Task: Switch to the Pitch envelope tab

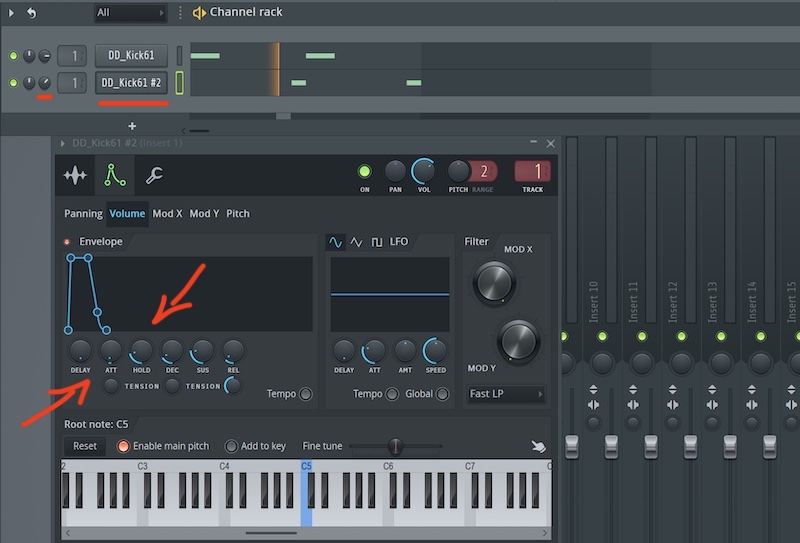Action: (x=238, y=213)
